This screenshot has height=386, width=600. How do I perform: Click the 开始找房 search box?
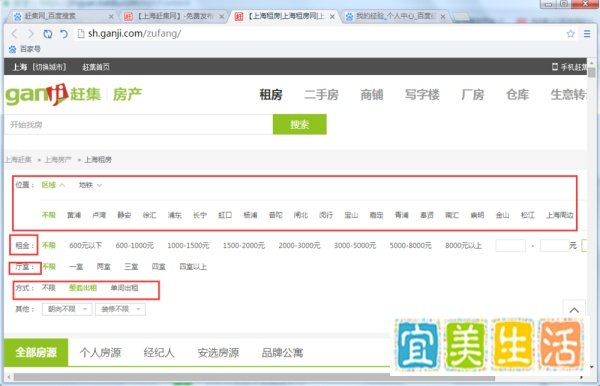pos(139,124)
